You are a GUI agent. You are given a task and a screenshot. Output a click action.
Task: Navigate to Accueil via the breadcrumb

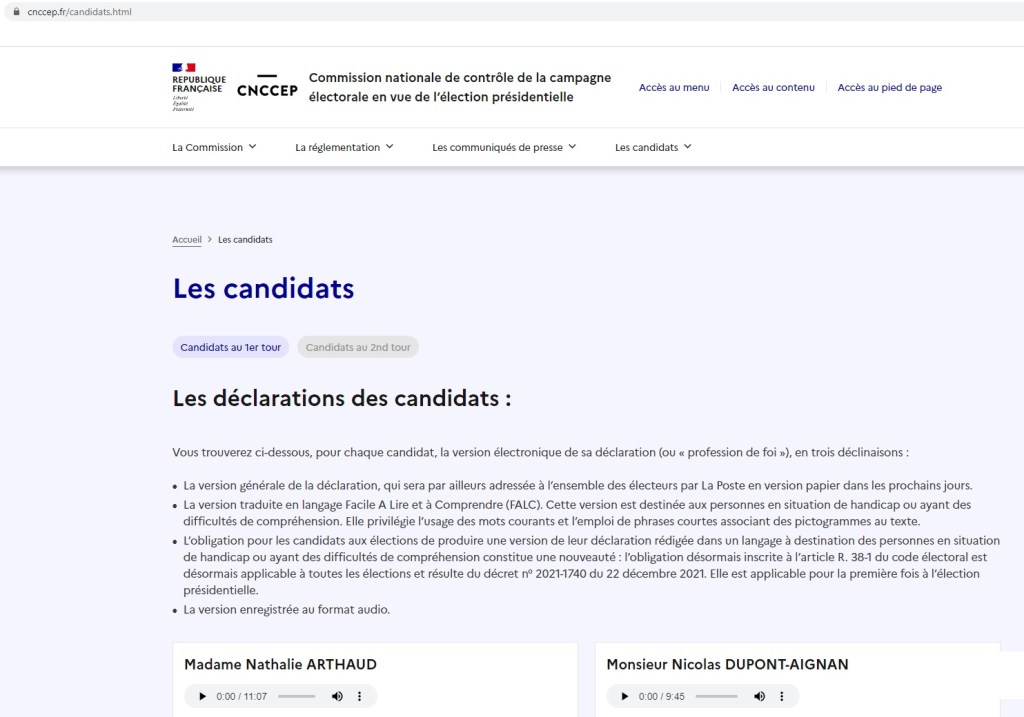(186, 239)
